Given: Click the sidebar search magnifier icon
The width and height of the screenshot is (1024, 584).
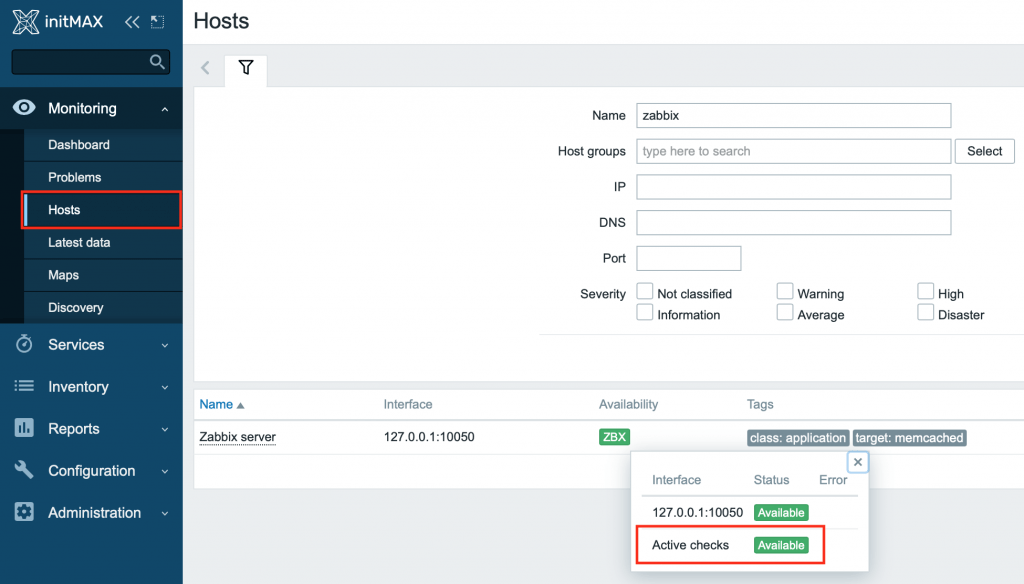Looking at the screenshot, I should (157, 62).
